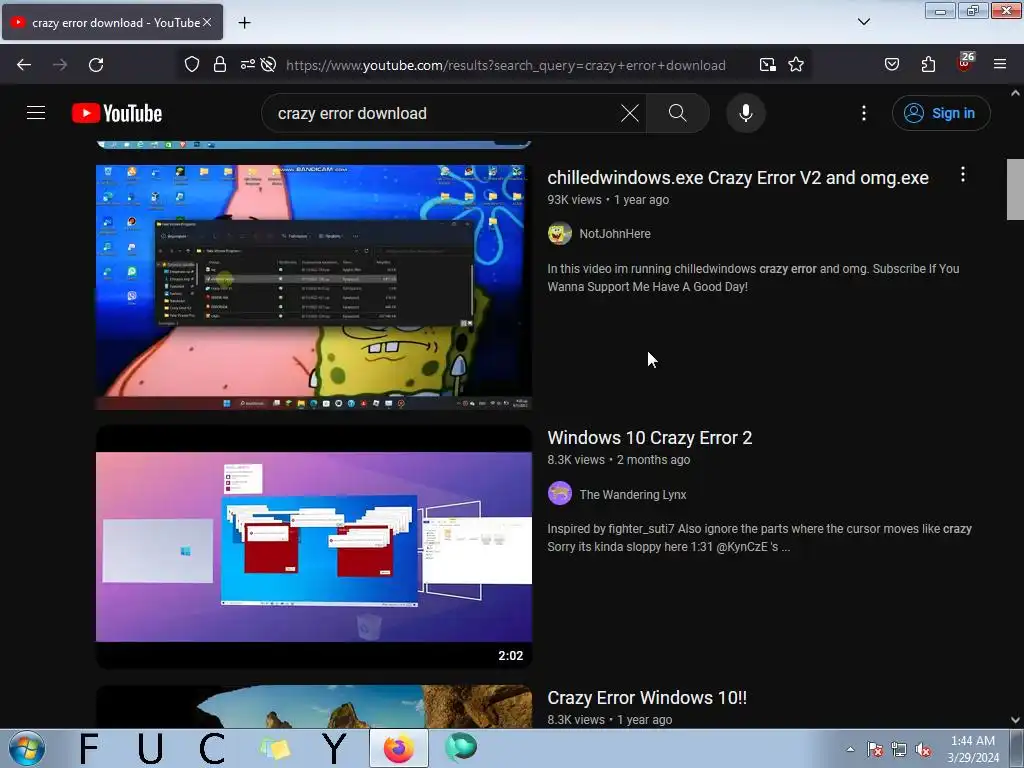This screenshot has width=1024, height=768.
Task: Click the page vertical scrollbar thumb
Action: pyautogui.click(x=1015, y=189)
